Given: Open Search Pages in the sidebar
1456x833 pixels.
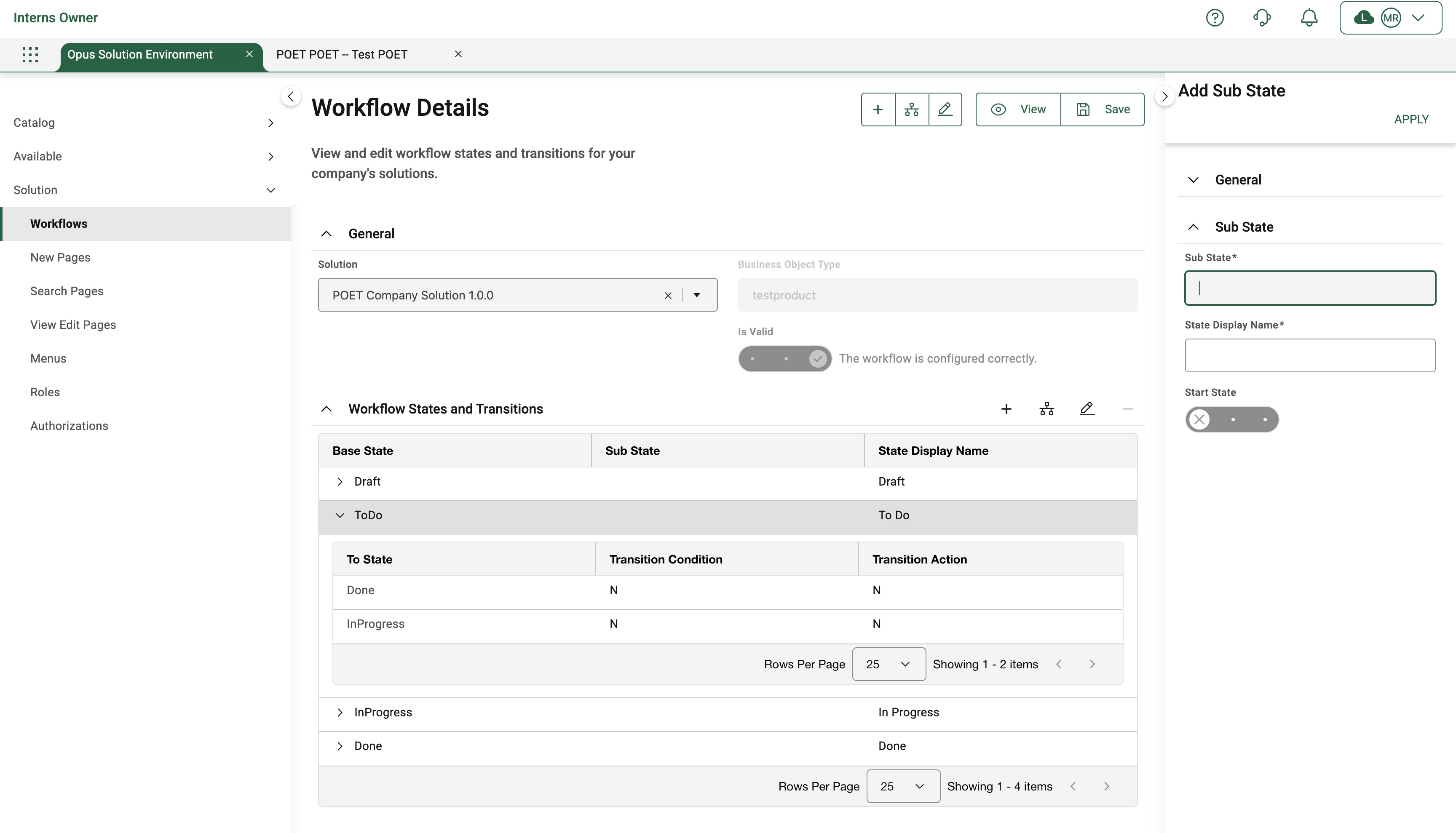Looking at the screenshot, I should click(x=145, y=291).
